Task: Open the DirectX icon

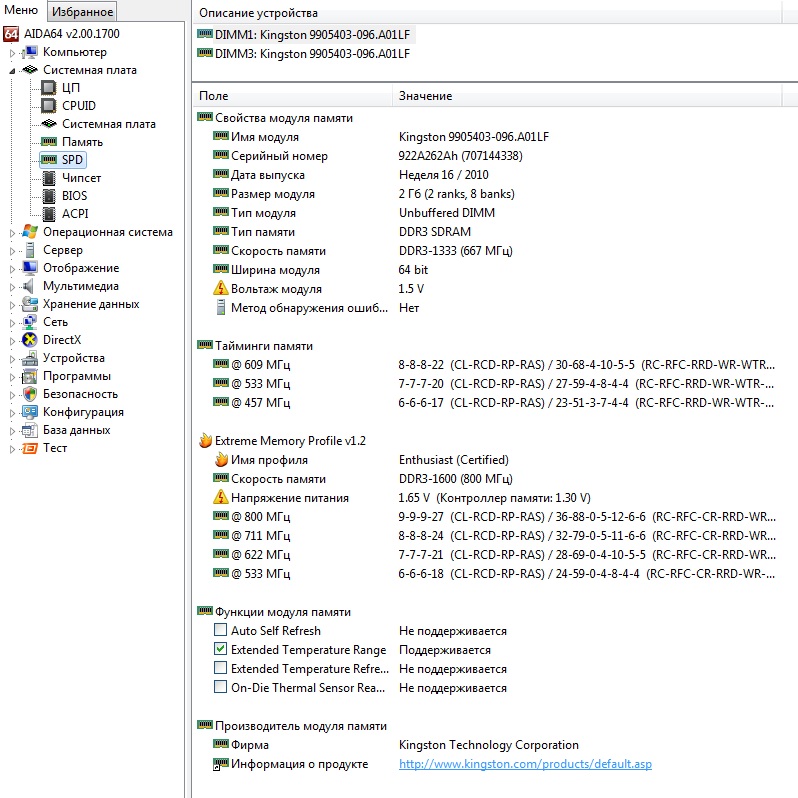Action: [30, 340]
